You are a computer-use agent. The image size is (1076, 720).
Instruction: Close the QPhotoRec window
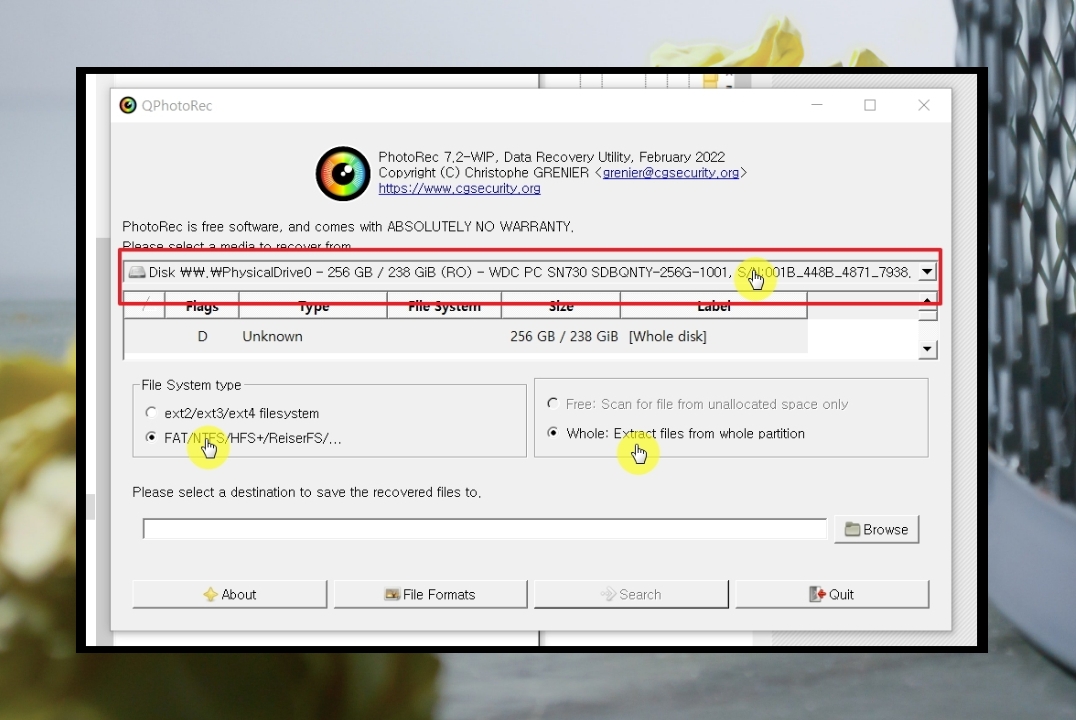coord(924,105)
